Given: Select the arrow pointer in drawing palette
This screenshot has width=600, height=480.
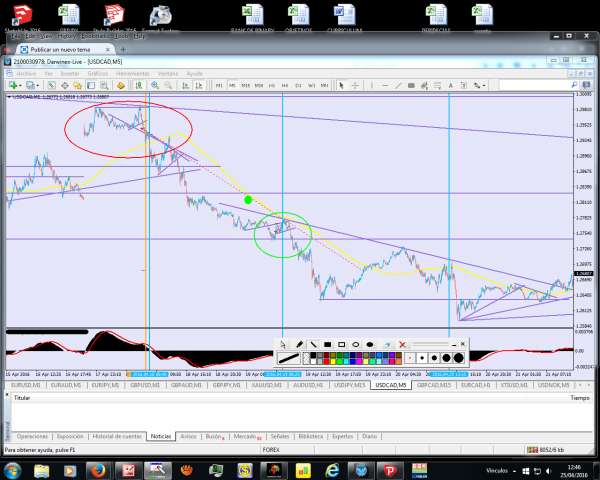Looking at the screenshot, I should 284,344.
